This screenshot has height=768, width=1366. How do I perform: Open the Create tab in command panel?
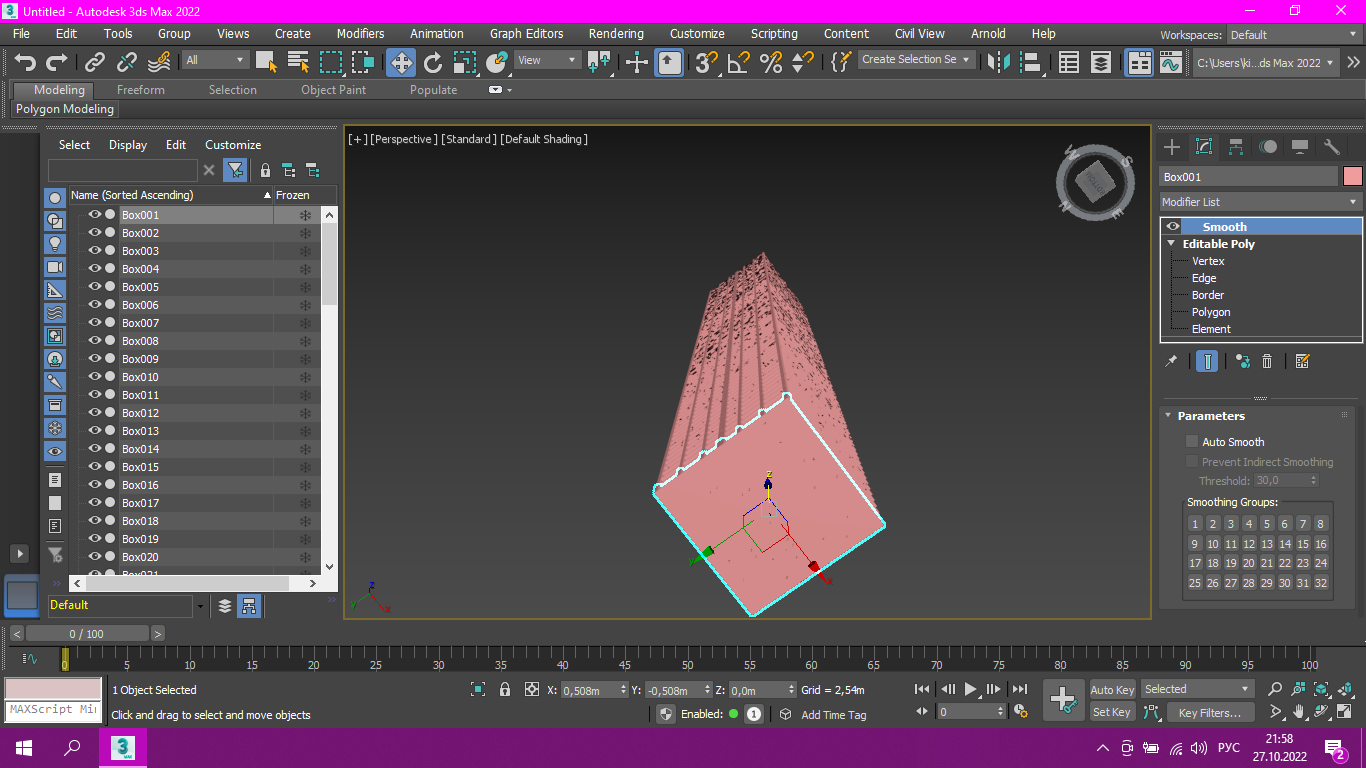pos(1172,147)
